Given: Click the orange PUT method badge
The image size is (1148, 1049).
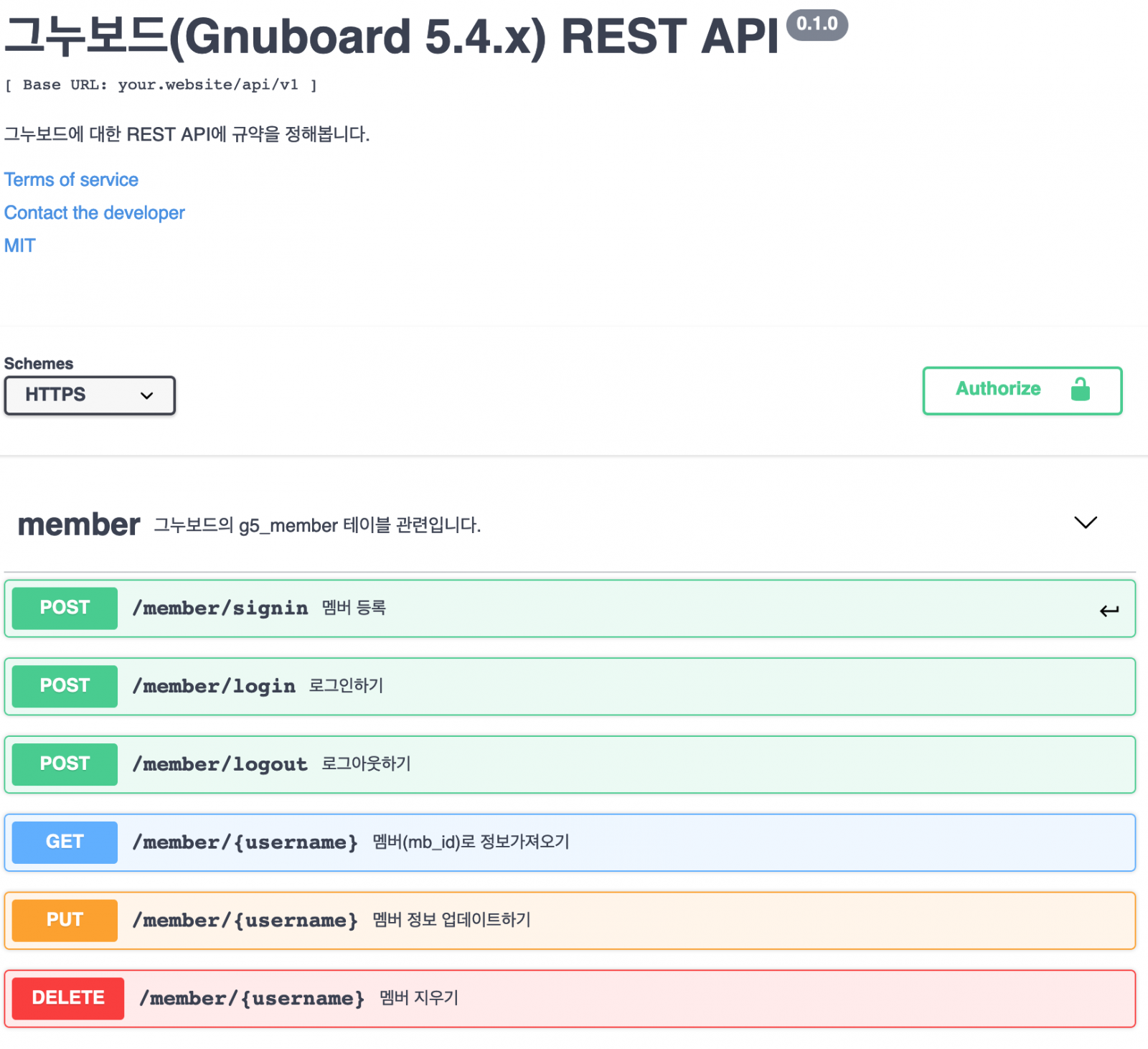Looking at the screenshot, I should pyautogui.click(x=65, y=921).
